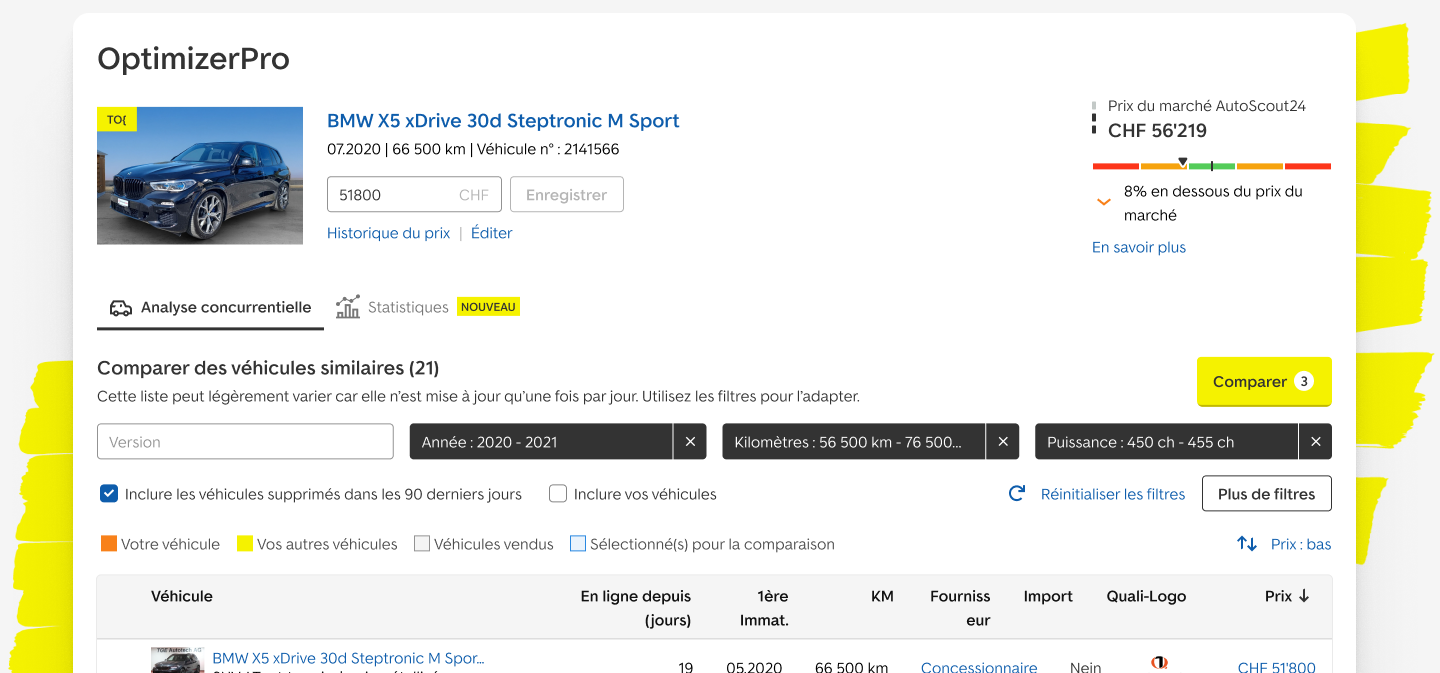The height and width of the screenshot is (673, 1440).
Task: Click the market price gauge marker
Action: pyautogui.click(x=1183, y=161)
